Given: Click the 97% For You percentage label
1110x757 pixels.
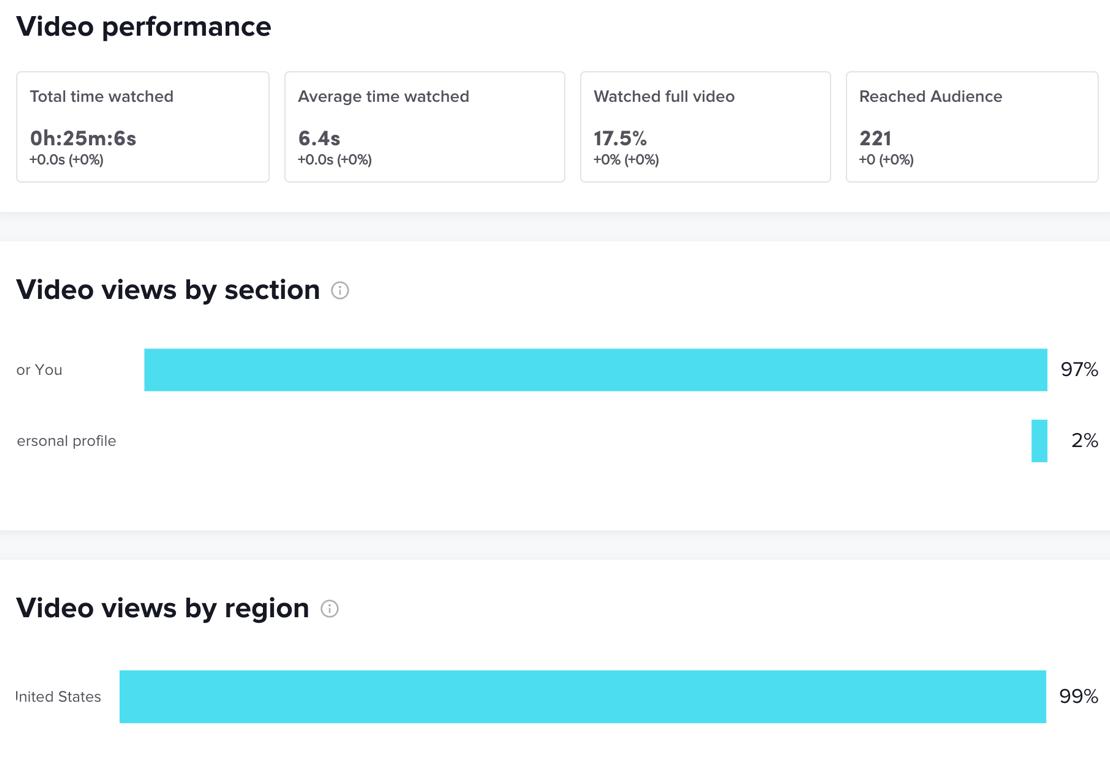Looking at the screenshot, I should point(1079,370).
